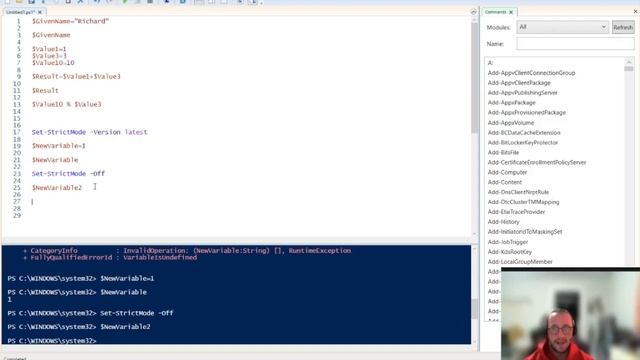Click the $Value10 % $Value3 line
Image resolution: width=640 pixels, height=360 pixels.
coord(67,104)
